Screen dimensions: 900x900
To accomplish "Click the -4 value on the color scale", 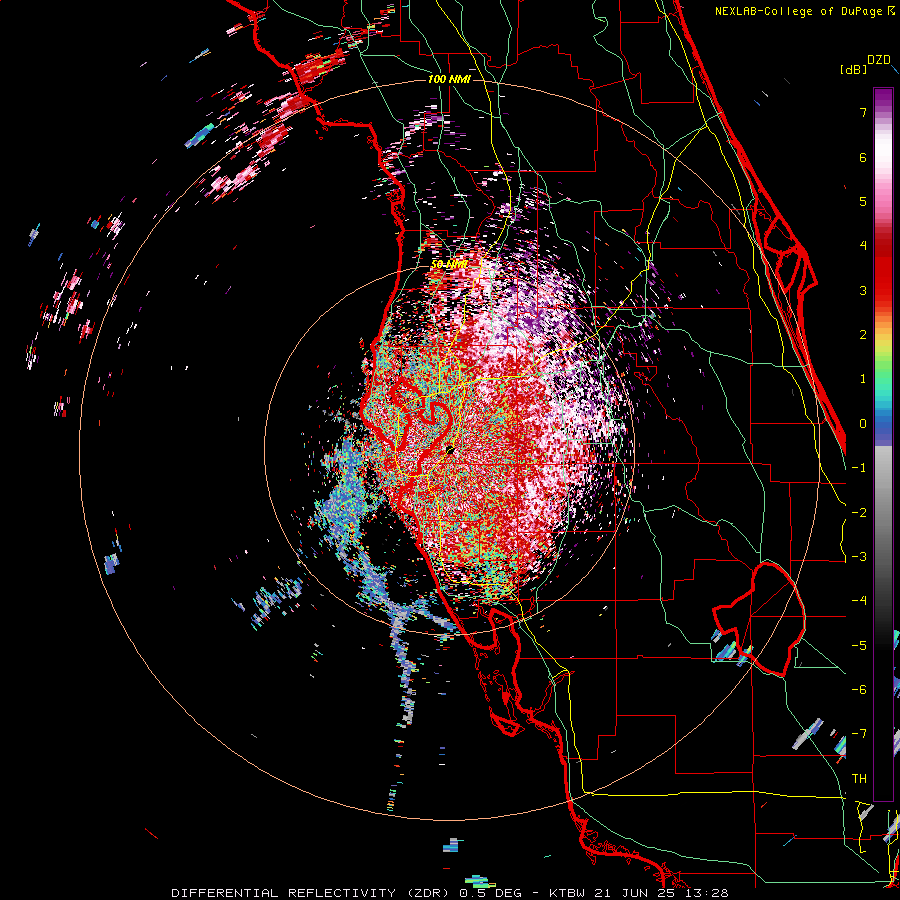I will pyautogui.click(x=859, y=601).
